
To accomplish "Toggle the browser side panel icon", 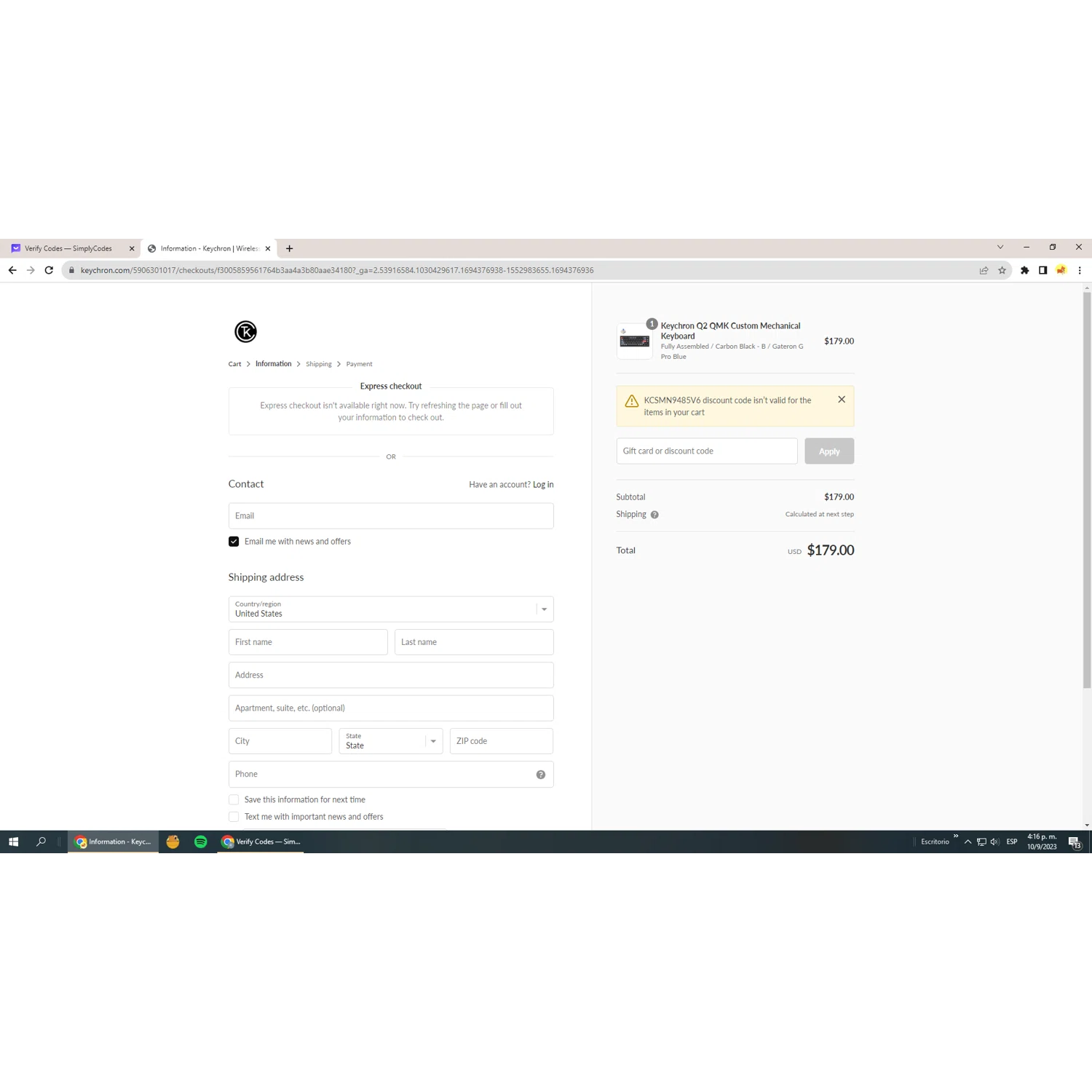I will pos(1043,270).
